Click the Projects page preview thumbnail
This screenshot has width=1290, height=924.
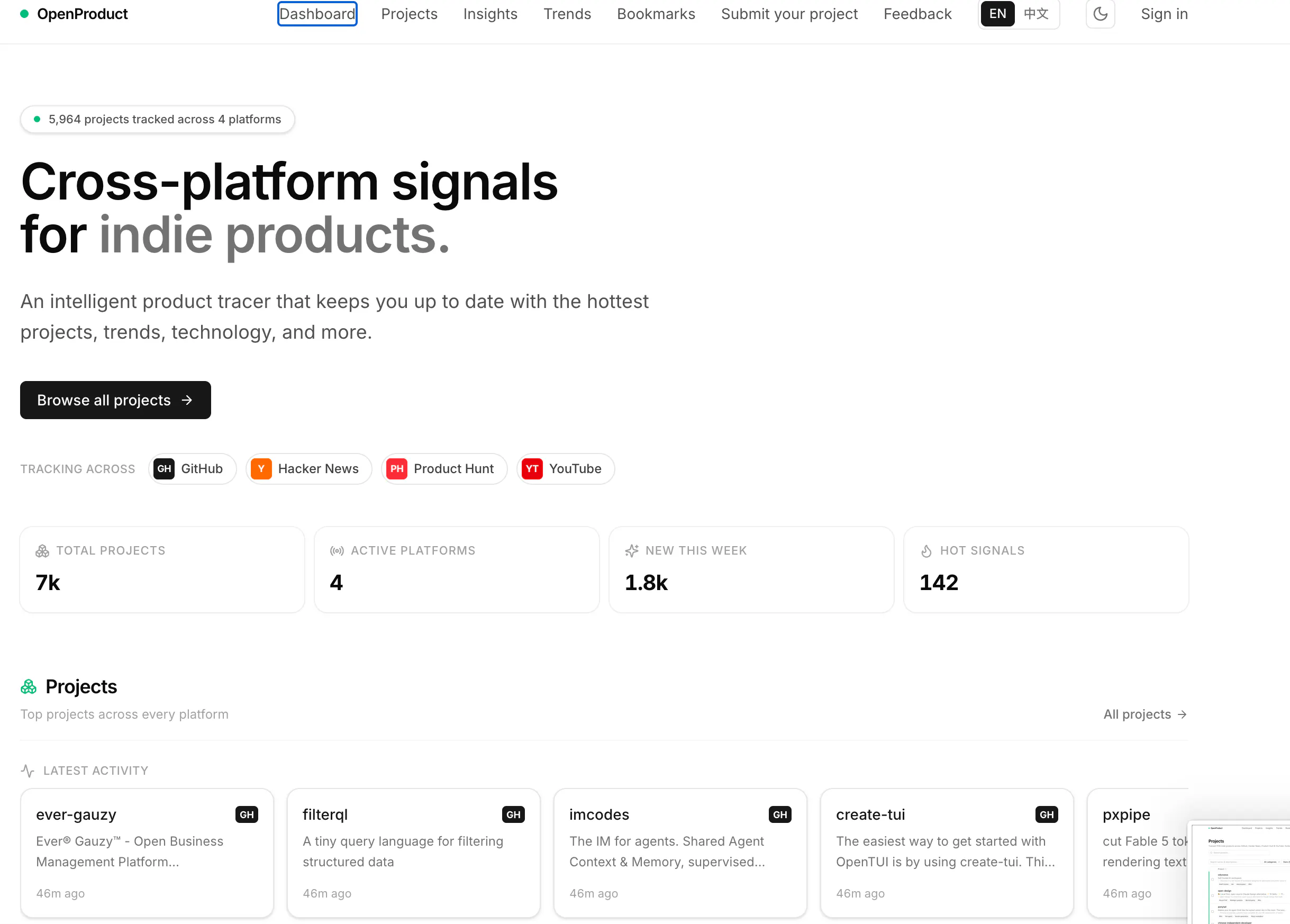[x=1239, y=873]
